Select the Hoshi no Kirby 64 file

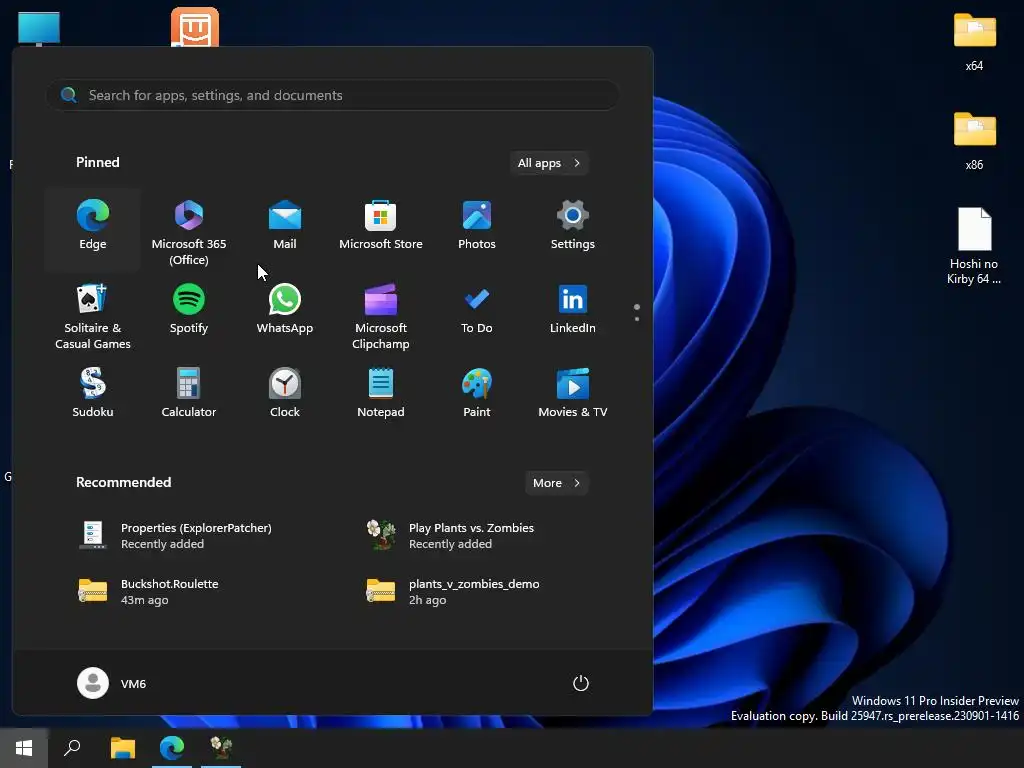tap(974, 247)
